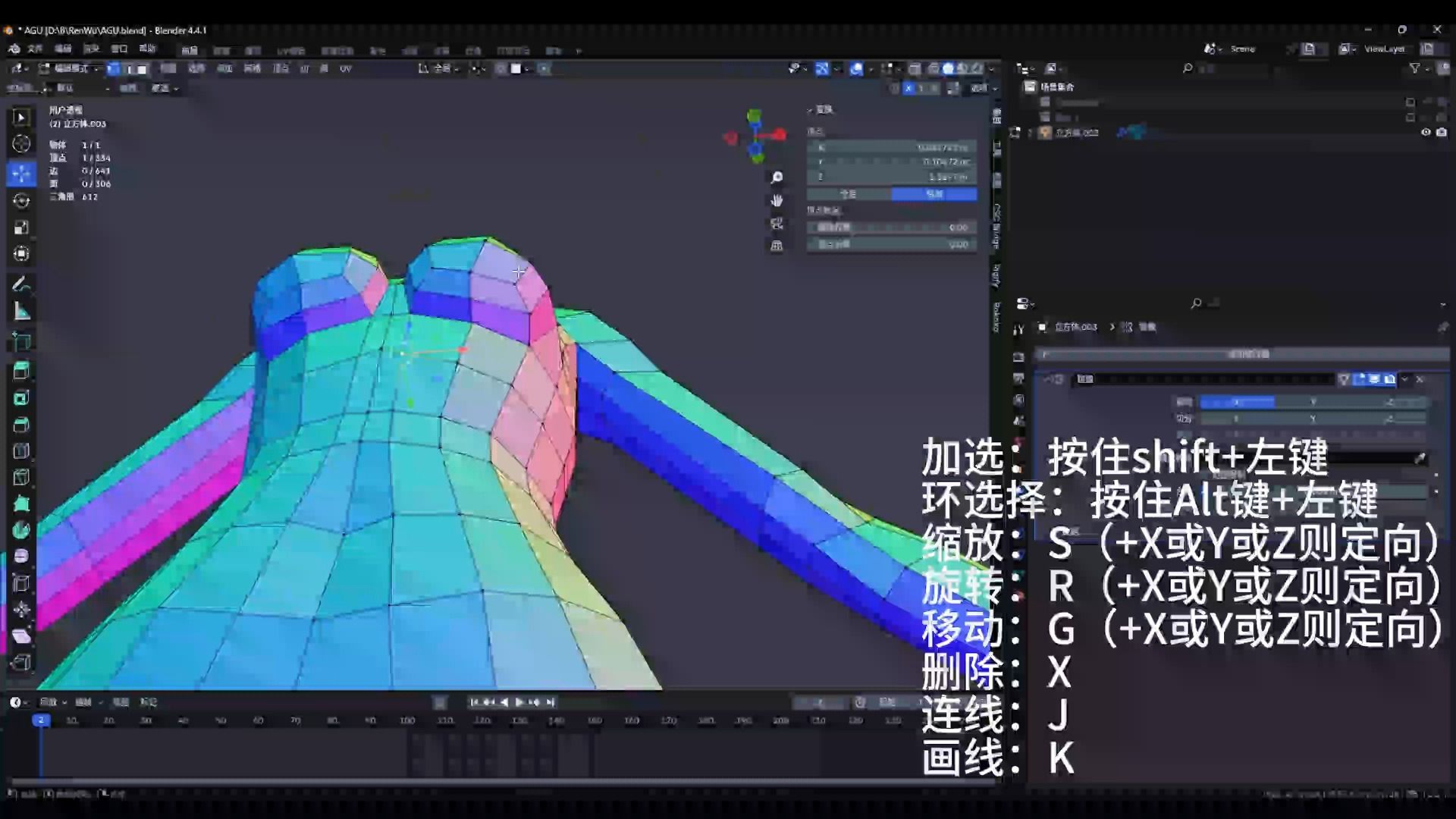Hide the 立方体.003 object with eye icon
This screenshot has height=819, width=1456.
pyautogui.click(x=1425, y=132)
